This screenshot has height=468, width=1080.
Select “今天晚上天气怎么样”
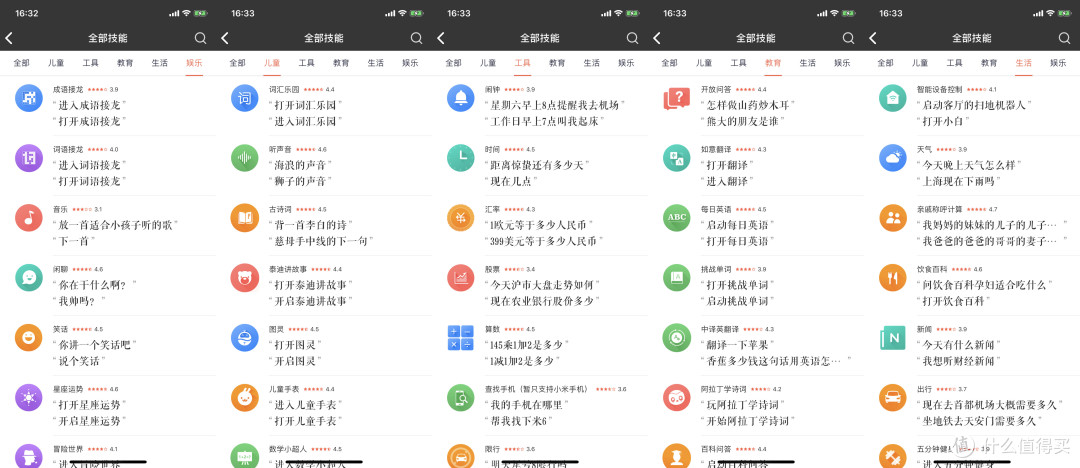[969, 165]
